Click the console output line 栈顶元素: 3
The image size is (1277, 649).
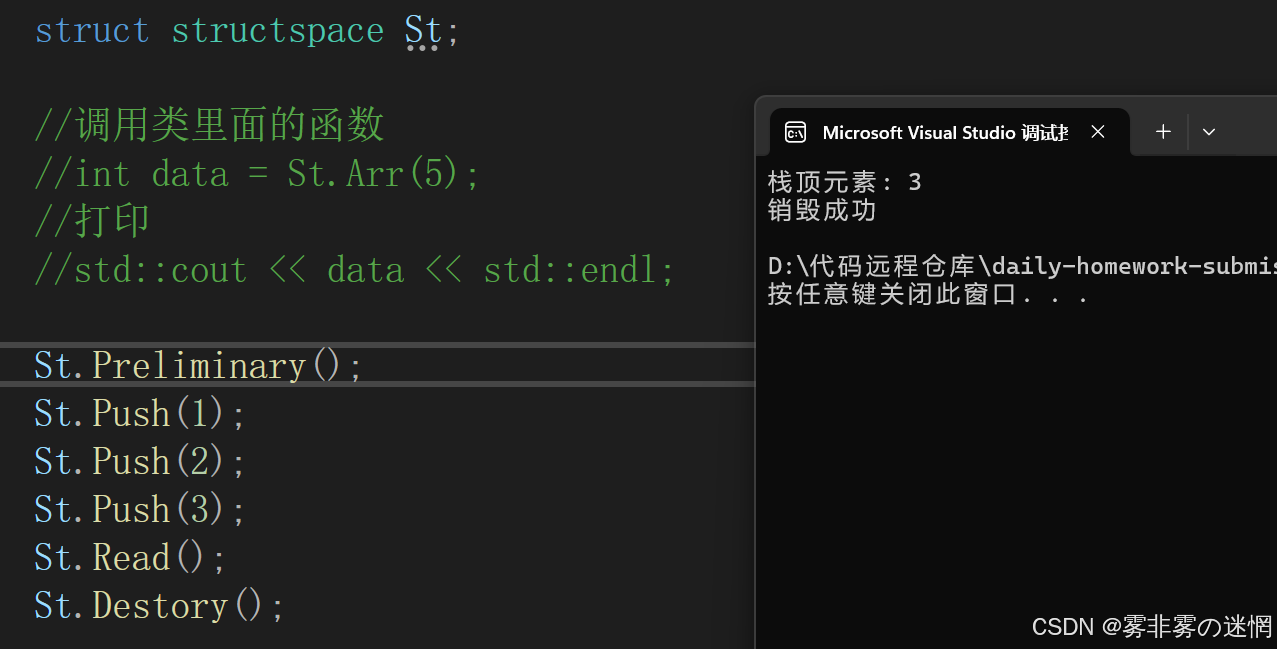pos(844,182)
